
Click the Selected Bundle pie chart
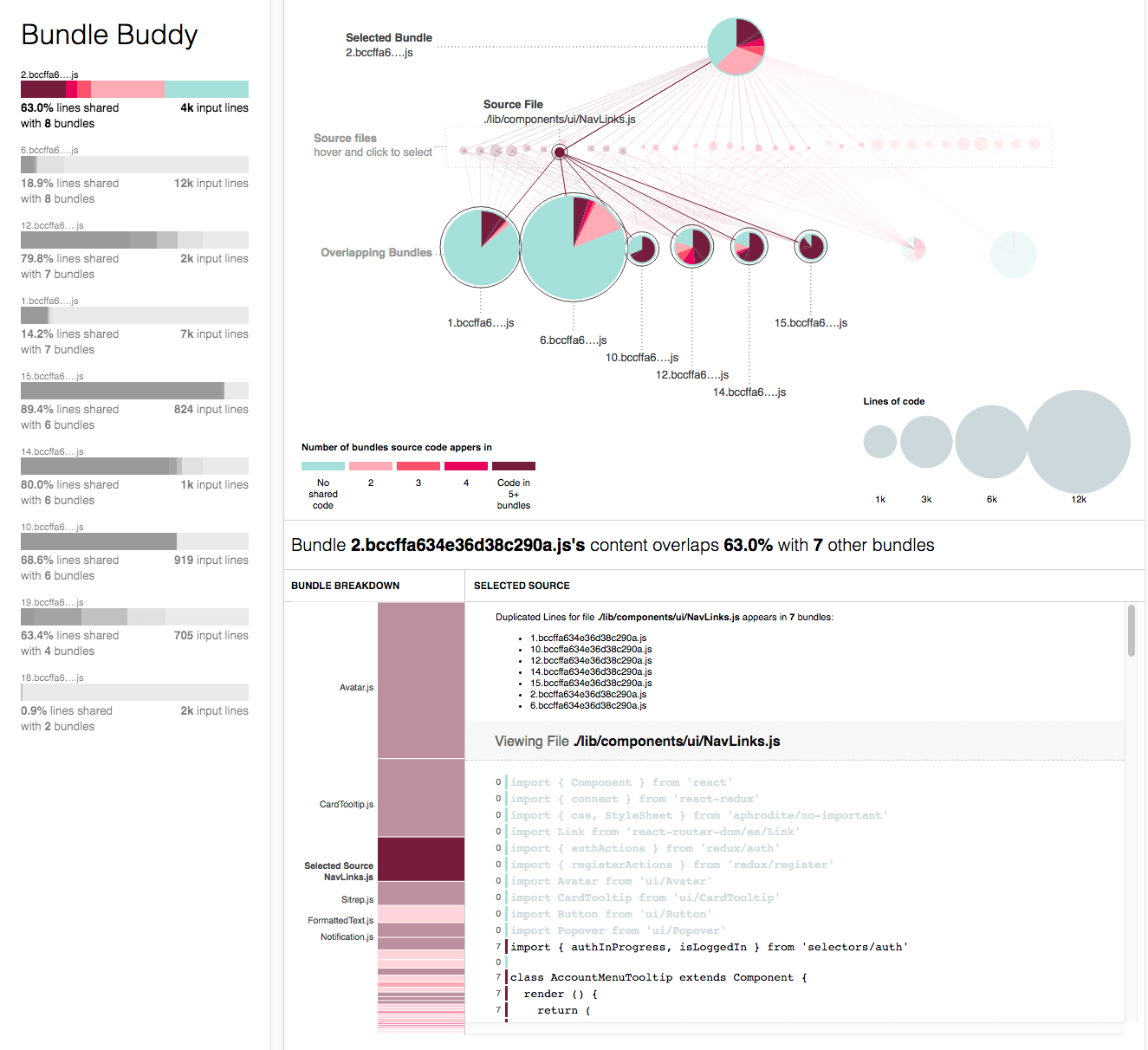pyautogui.click(x=736, y=46)
